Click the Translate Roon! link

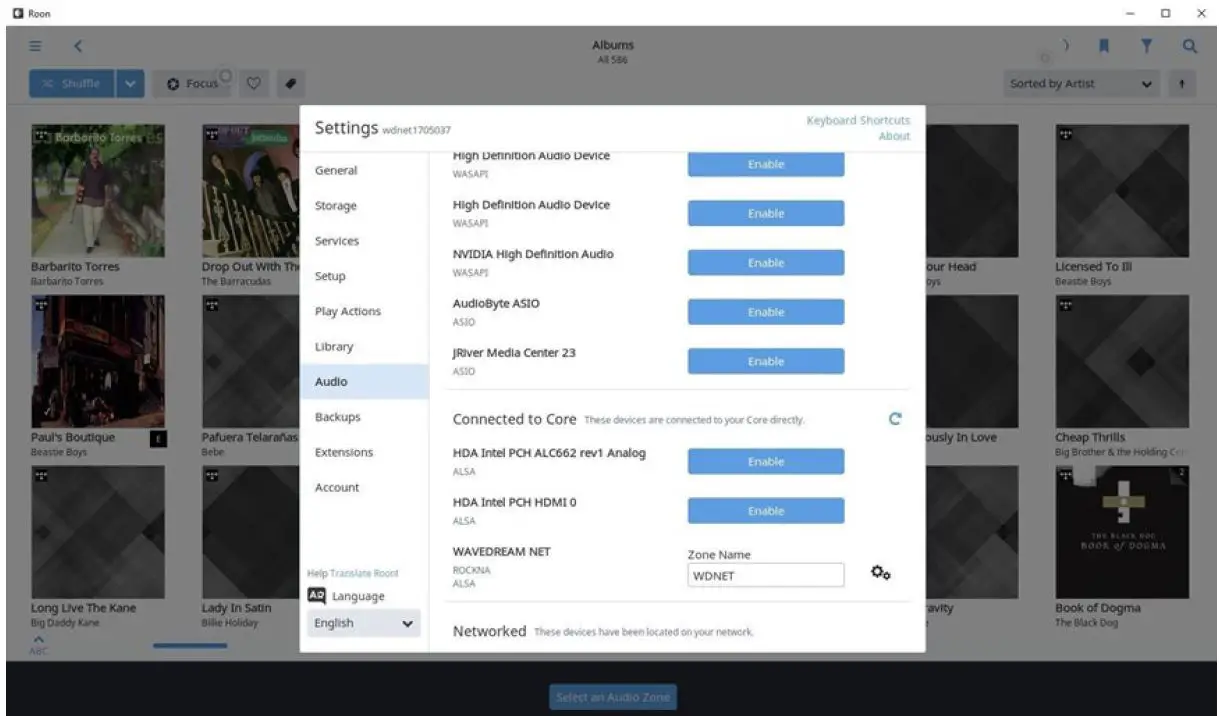pos(364,573)
